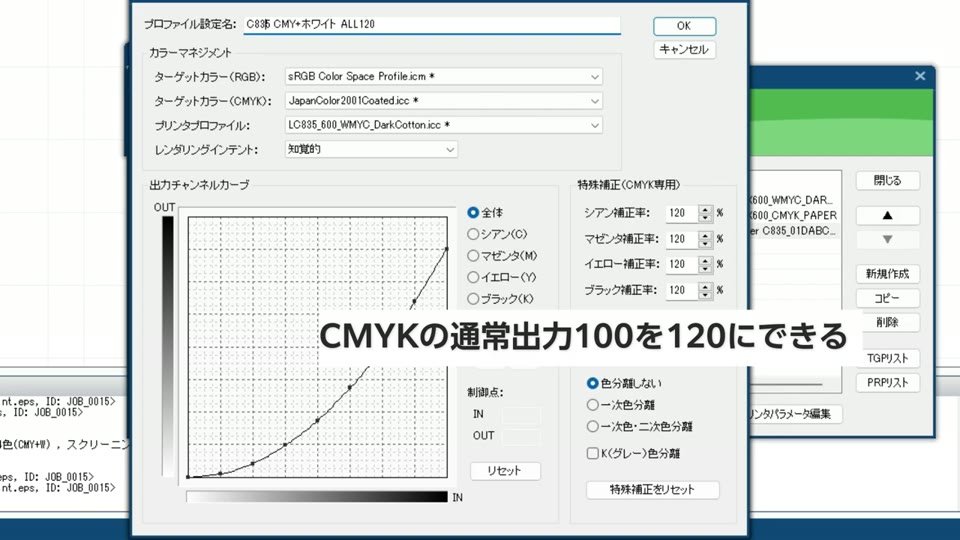Increase マゼンタ補正率 with up arrow
Image resolution: width=960 pixels, height=540 pixels.
pos(705,234)
